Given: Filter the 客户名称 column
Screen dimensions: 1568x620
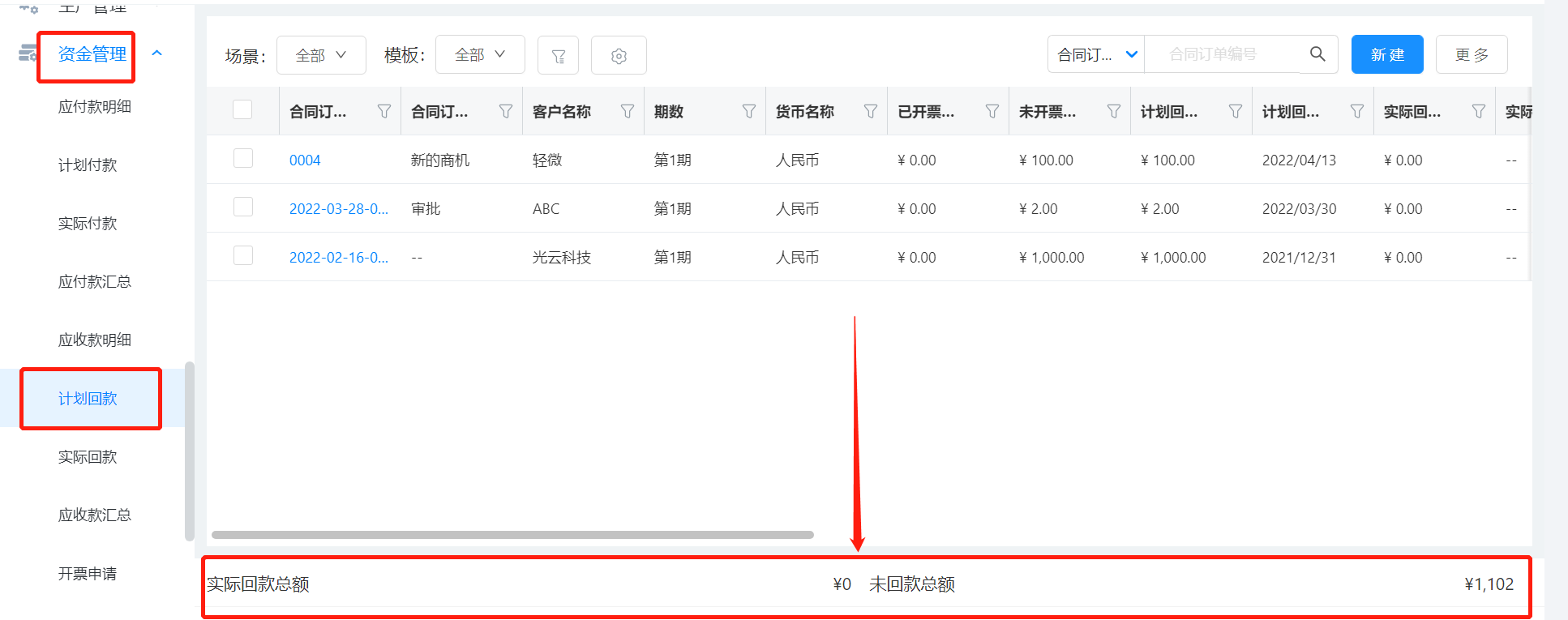Looking at the screenshot, I should click(x=628, y=111).
